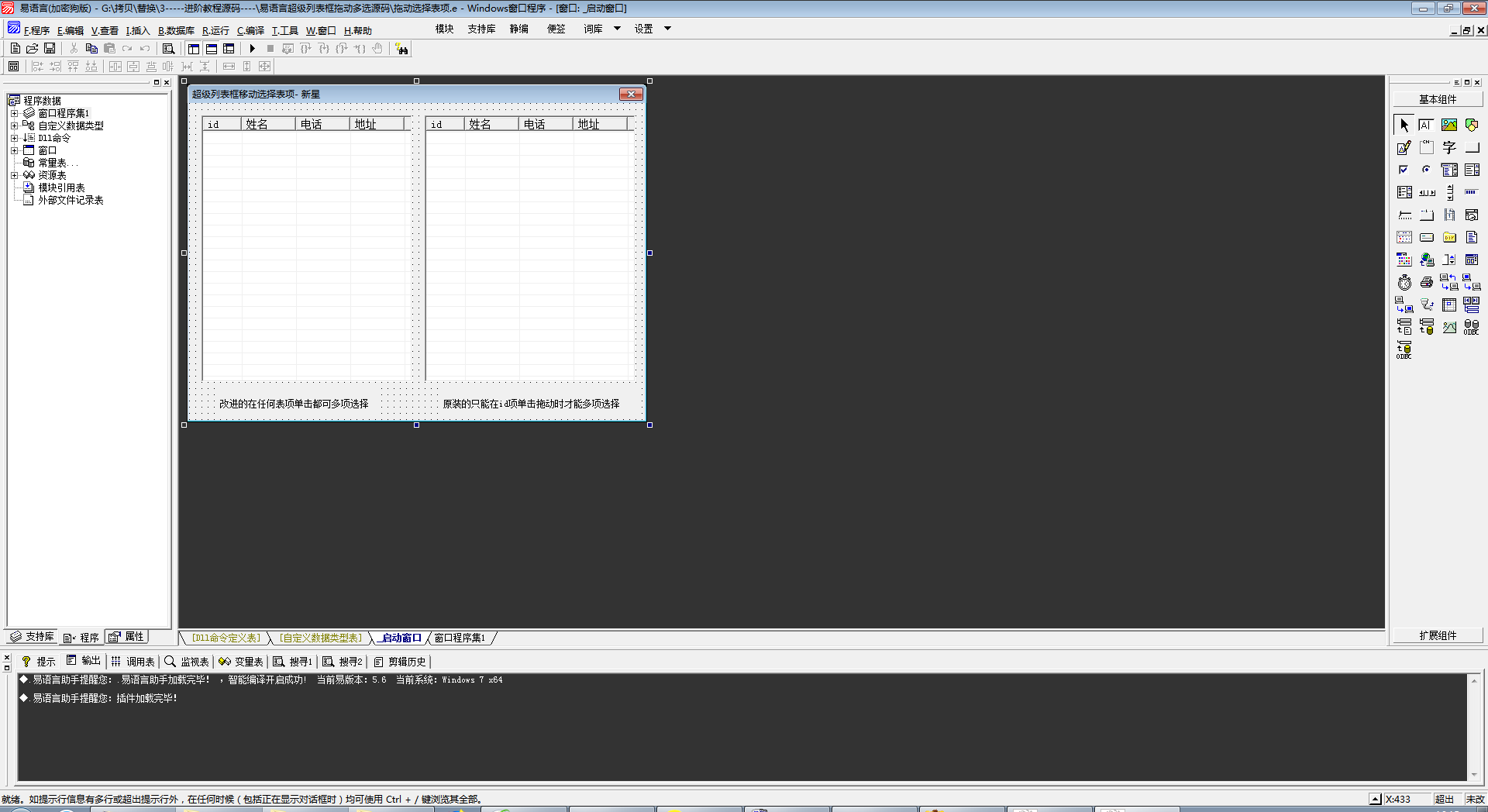The height and width of the screenshot is (812, 1488).
Task: Open the dropdown arrow next to 词库
Action: pyautogui.click(x=617, y=29)
